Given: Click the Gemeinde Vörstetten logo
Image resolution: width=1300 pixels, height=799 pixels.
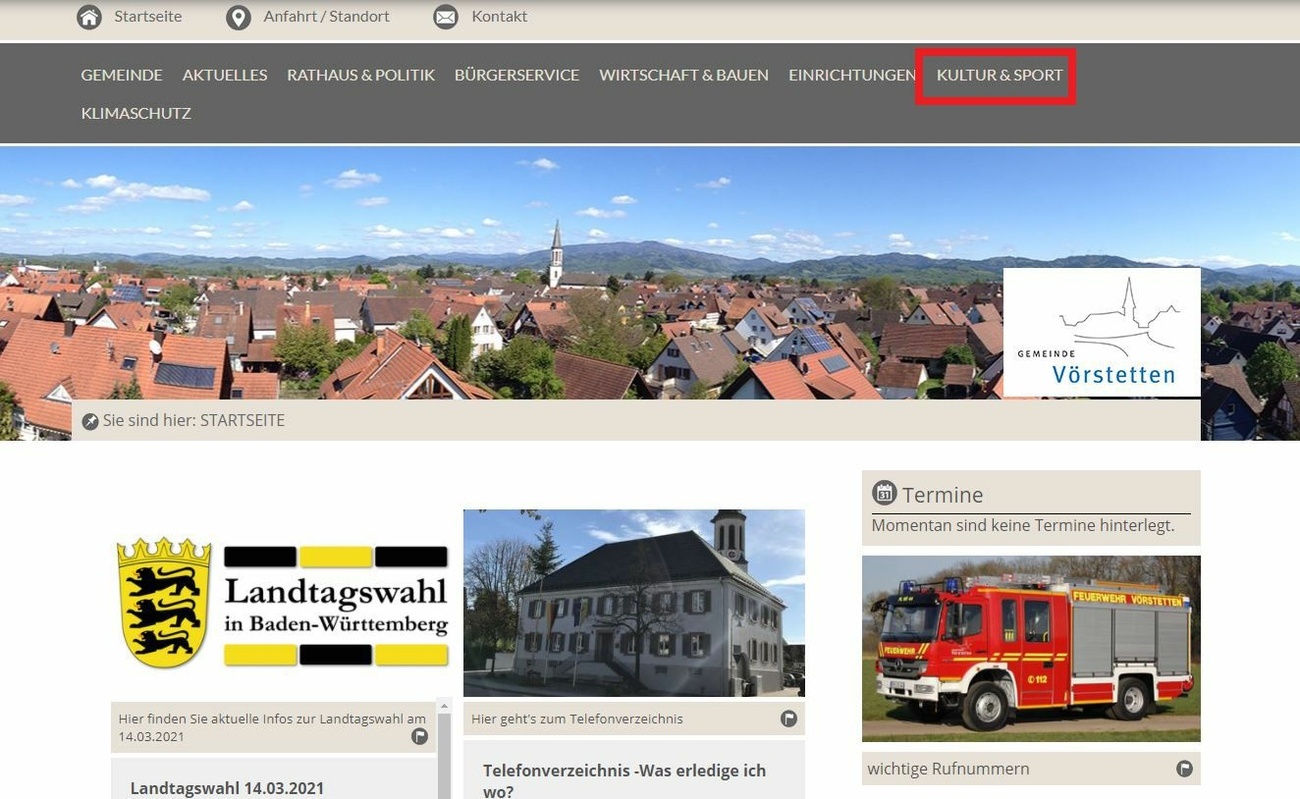Looking at the screenshot, I should 1101,332.
